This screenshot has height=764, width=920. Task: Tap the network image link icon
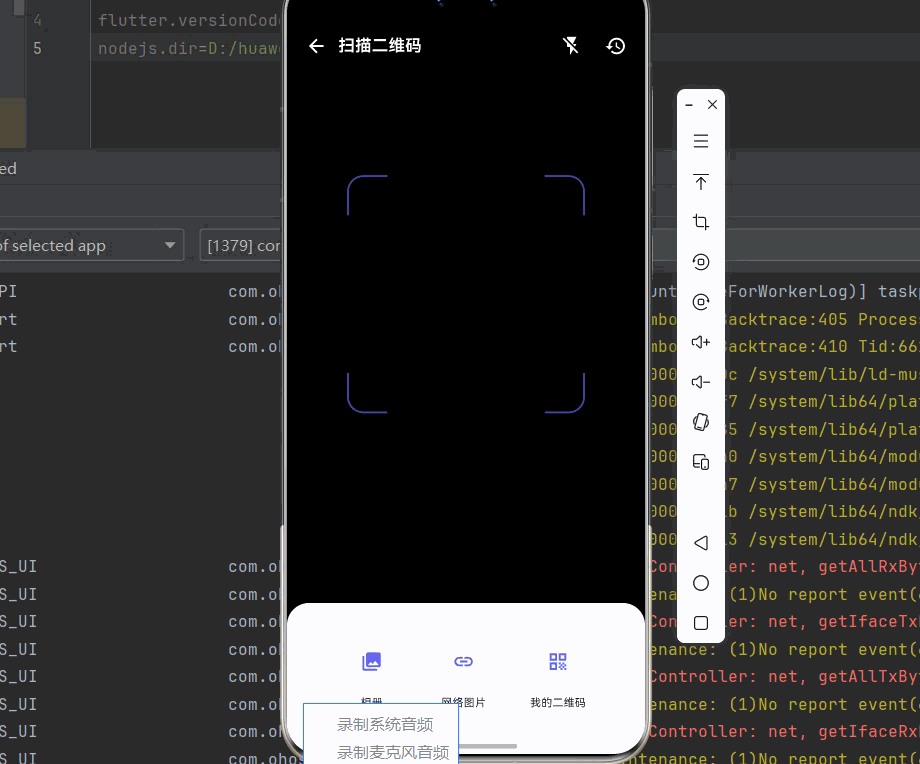pos(464,661)
